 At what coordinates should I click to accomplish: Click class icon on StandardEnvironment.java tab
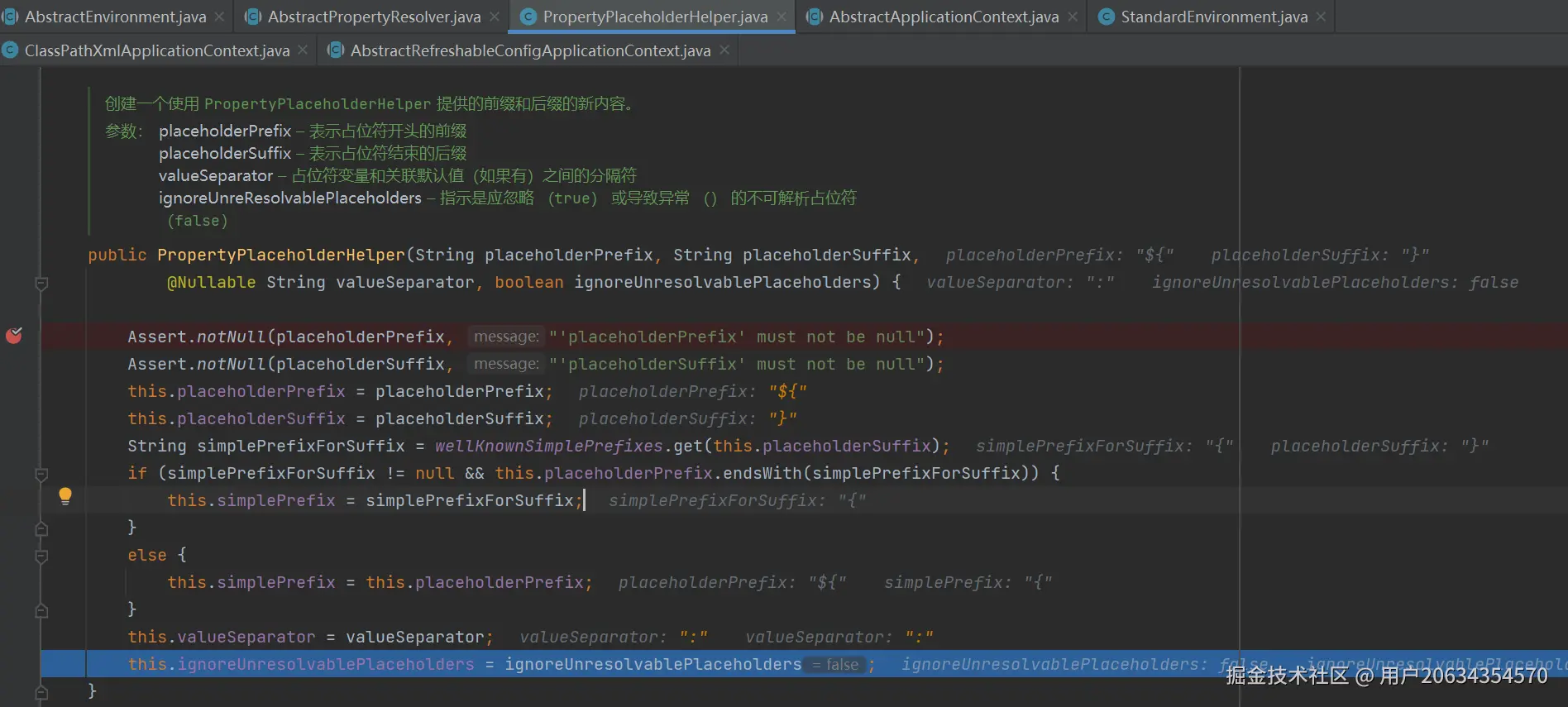click(1106, 17)
